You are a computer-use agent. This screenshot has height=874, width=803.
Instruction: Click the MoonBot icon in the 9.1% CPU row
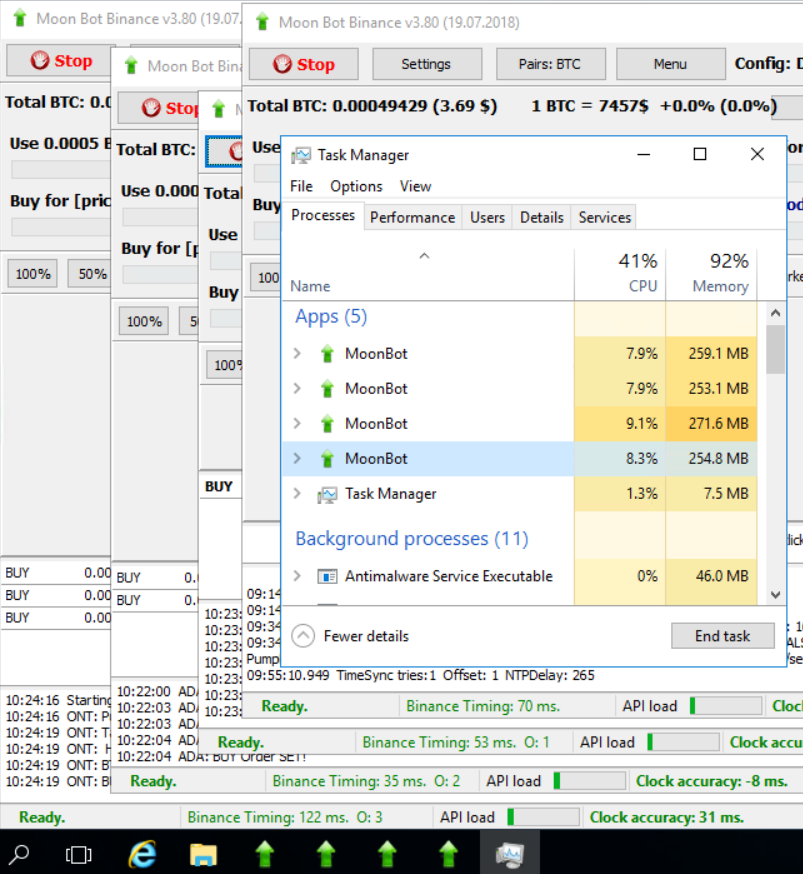(x=327, y=424)
